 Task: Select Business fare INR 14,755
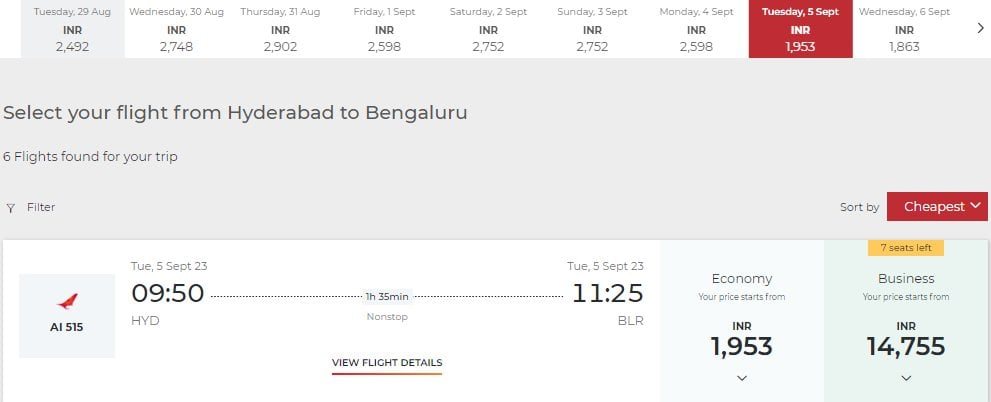pyautogui.click(x=906, y=340)
